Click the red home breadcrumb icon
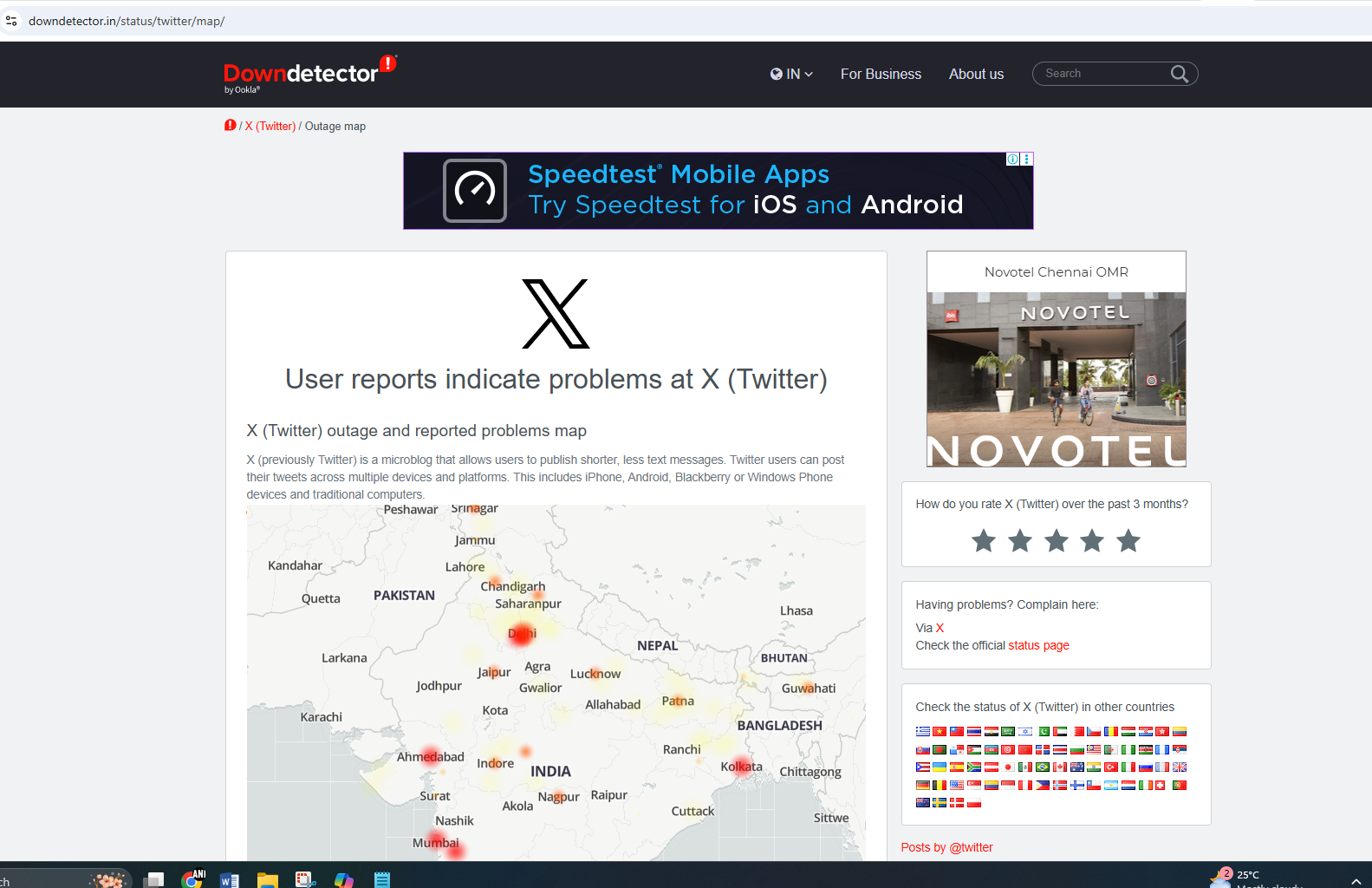The height and width of the screenshot is (888, 1372). pyautogui.click(x=230, y=126)
